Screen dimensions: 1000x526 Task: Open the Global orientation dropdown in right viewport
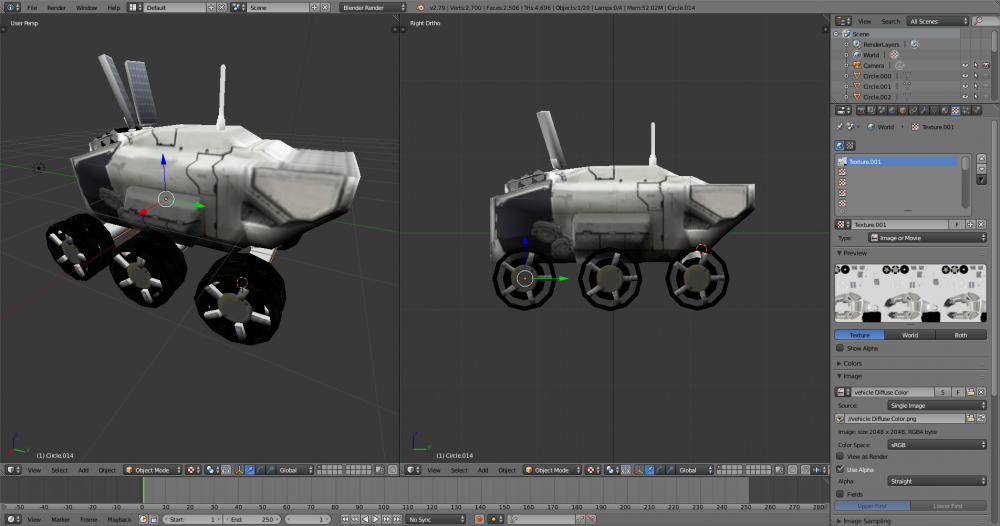pos(694,470)
